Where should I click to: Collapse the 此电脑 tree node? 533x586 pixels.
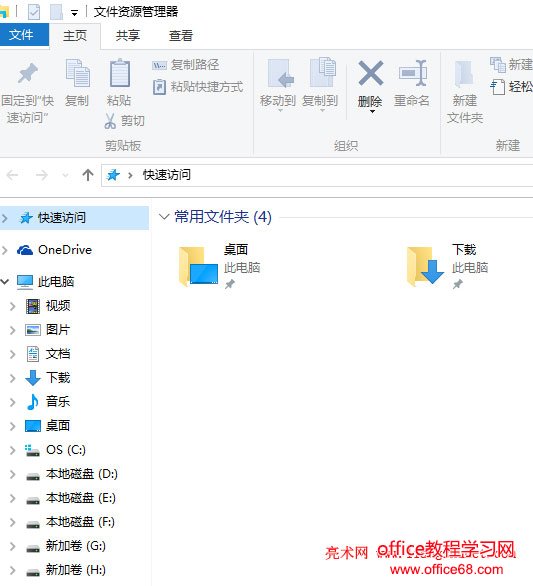point(5,281)
